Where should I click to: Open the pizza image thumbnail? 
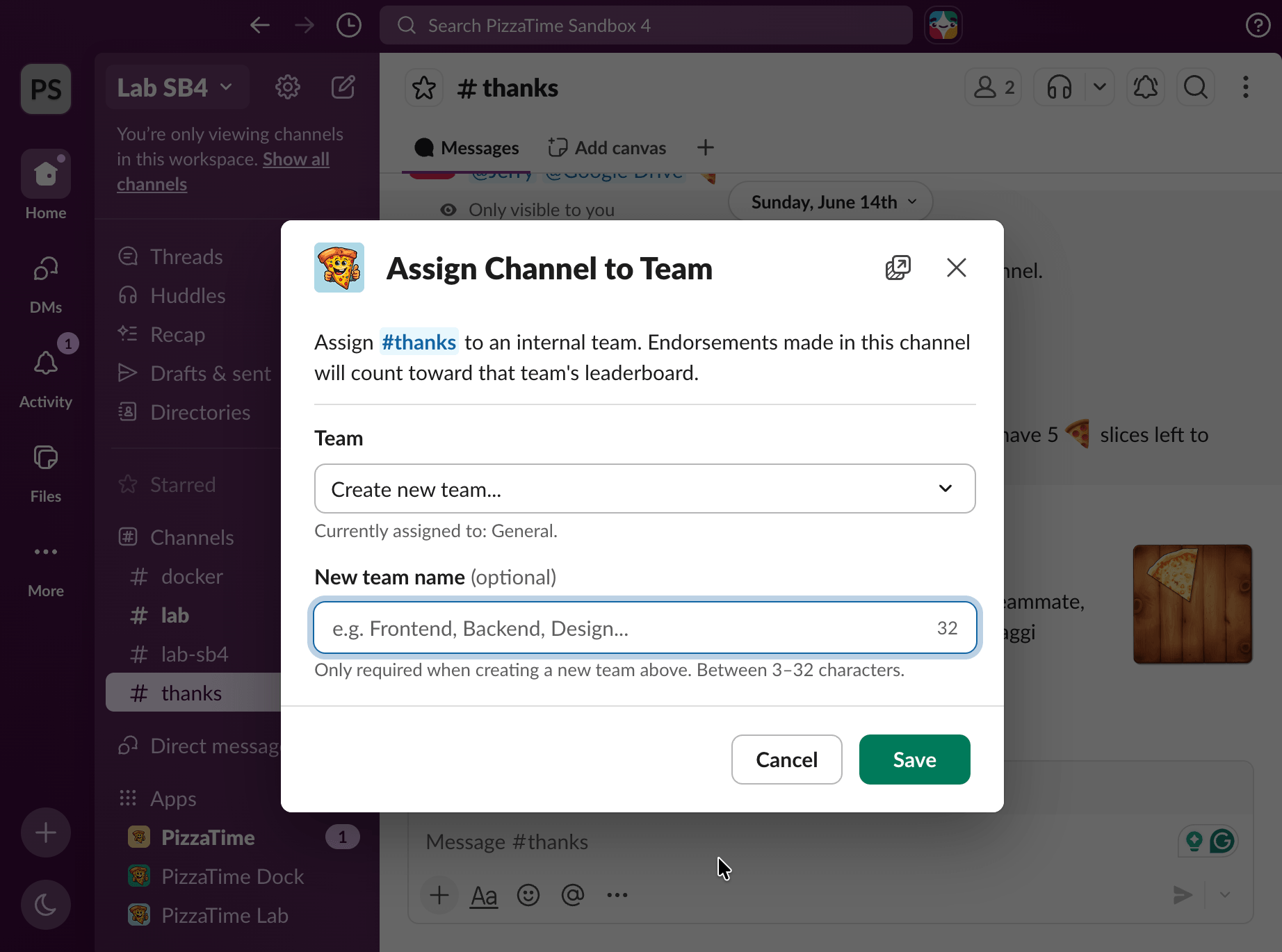pos(1192,604)
